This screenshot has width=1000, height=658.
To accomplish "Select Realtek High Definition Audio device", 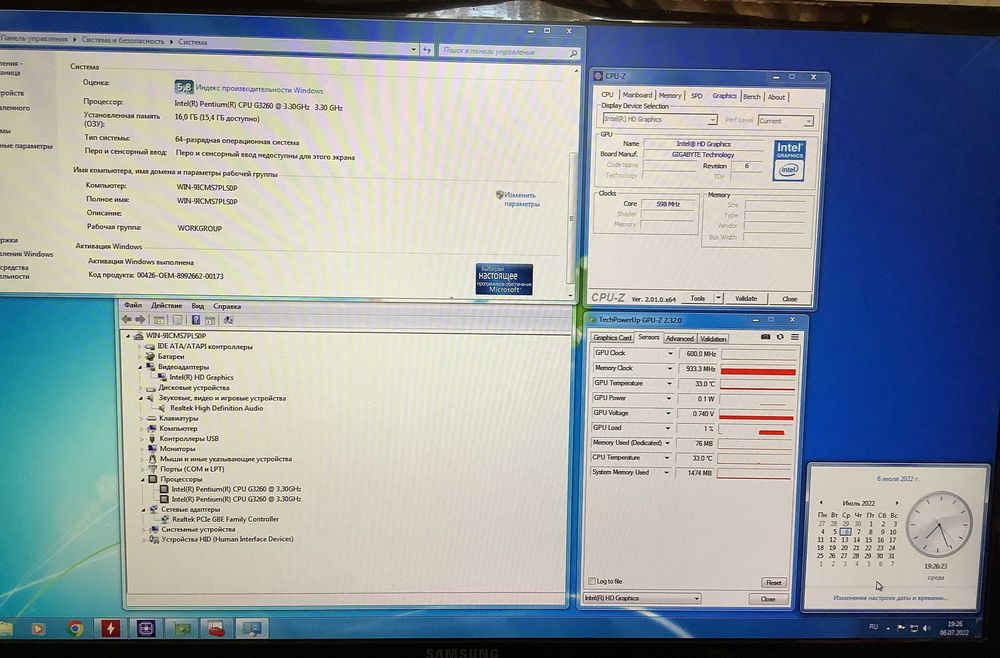I will [216, 408].
